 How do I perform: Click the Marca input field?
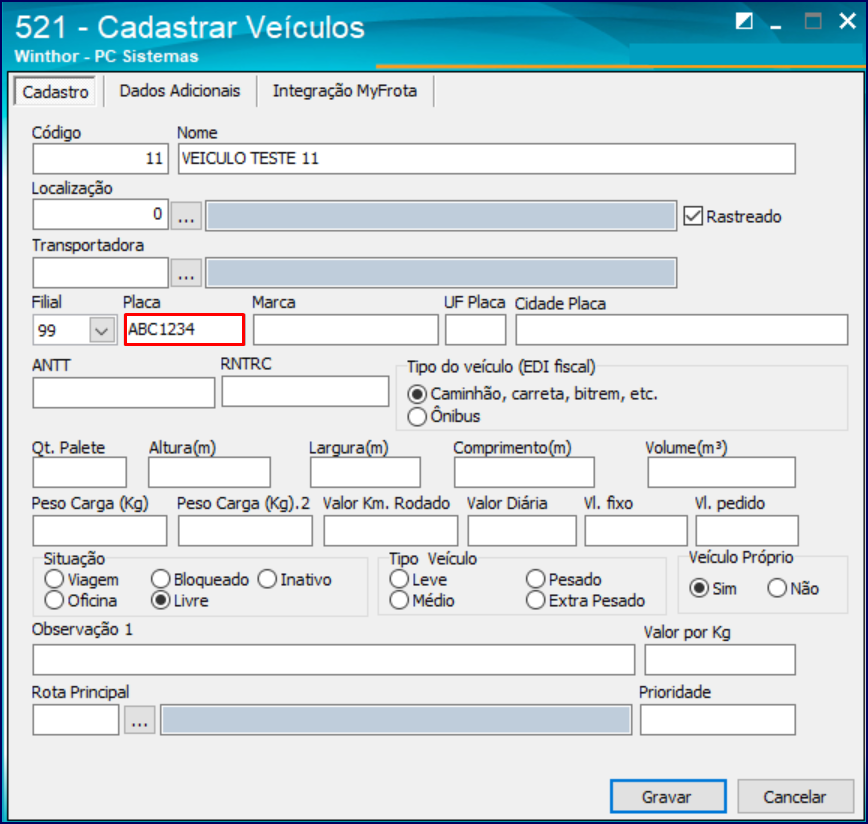(345, 330)
